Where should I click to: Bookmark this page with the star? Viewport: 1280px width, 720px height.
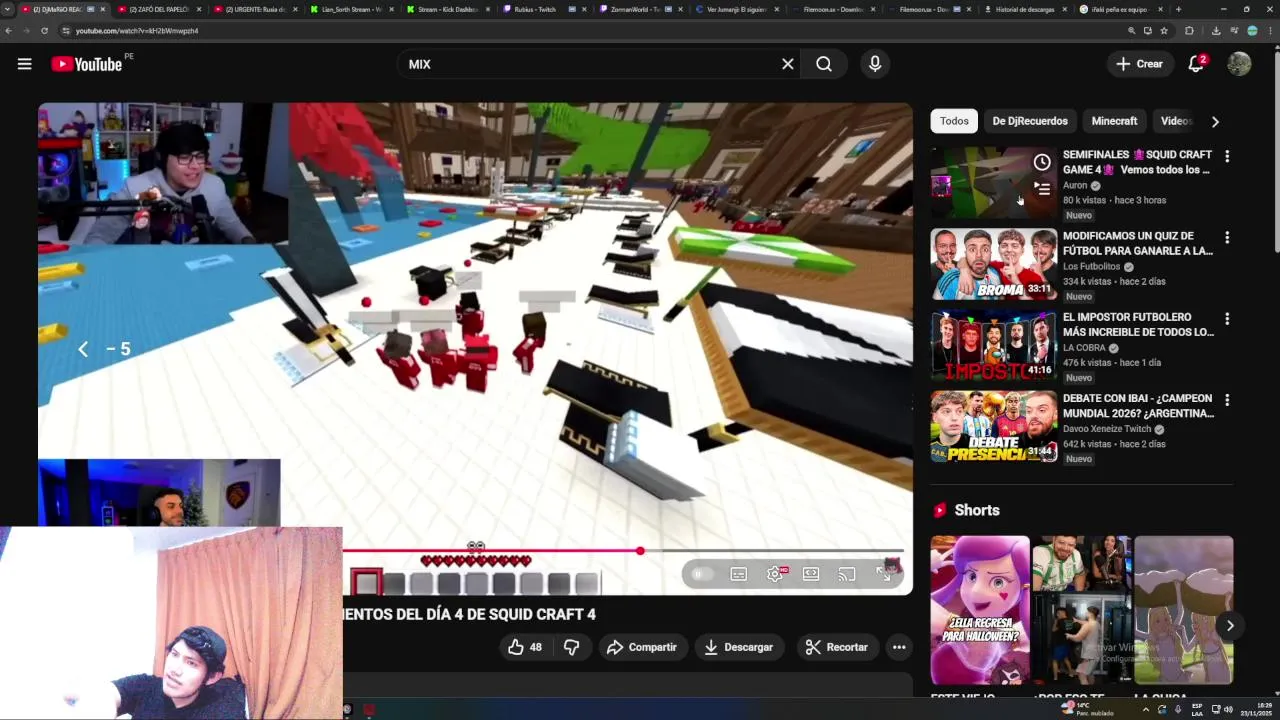[1164, 31]
